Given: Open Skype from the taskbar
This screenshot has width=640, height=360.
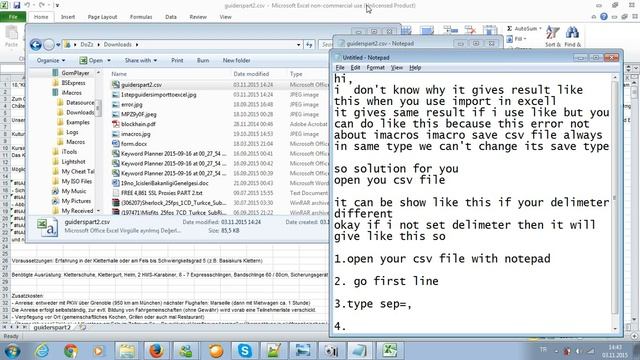Looking at the screenshot, I should click(x=244, y=351).
